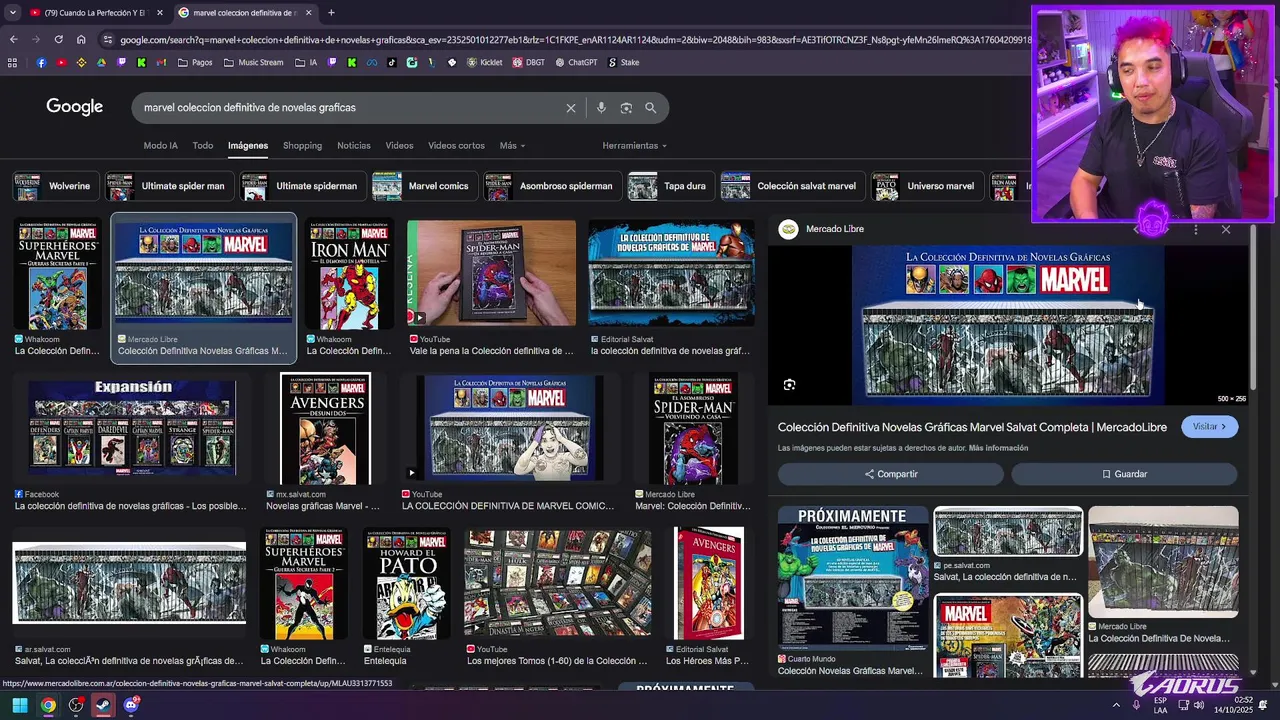Open the Gmail bookmark icon
Image resolution: width=1280 pixels, height=720 pixels.
[161, 62]
